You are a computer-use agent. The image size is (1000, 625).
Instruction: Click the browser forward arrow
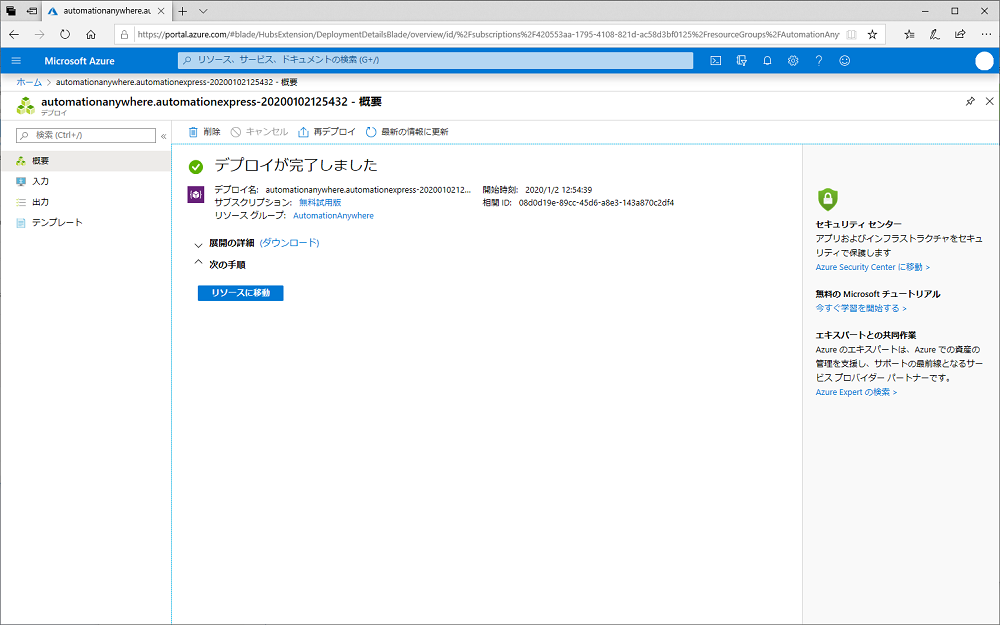click(40, 34)
